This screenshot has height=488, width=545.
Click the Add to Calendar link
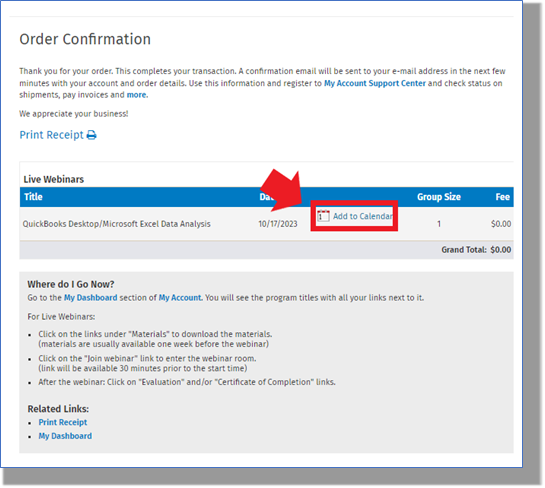[x=363, y=216]
